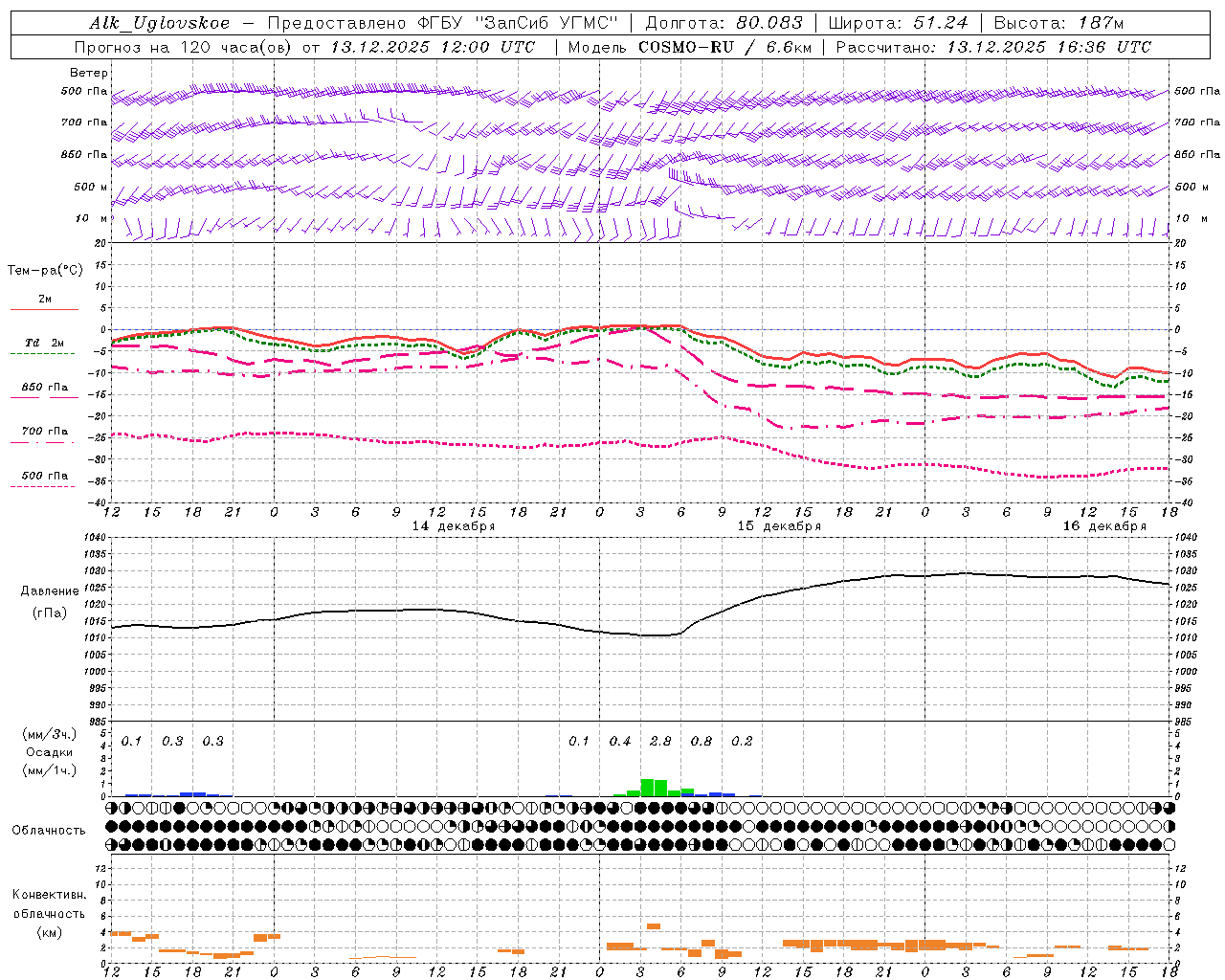Click the dotted line sample under the 500 гПа legend

43,486
